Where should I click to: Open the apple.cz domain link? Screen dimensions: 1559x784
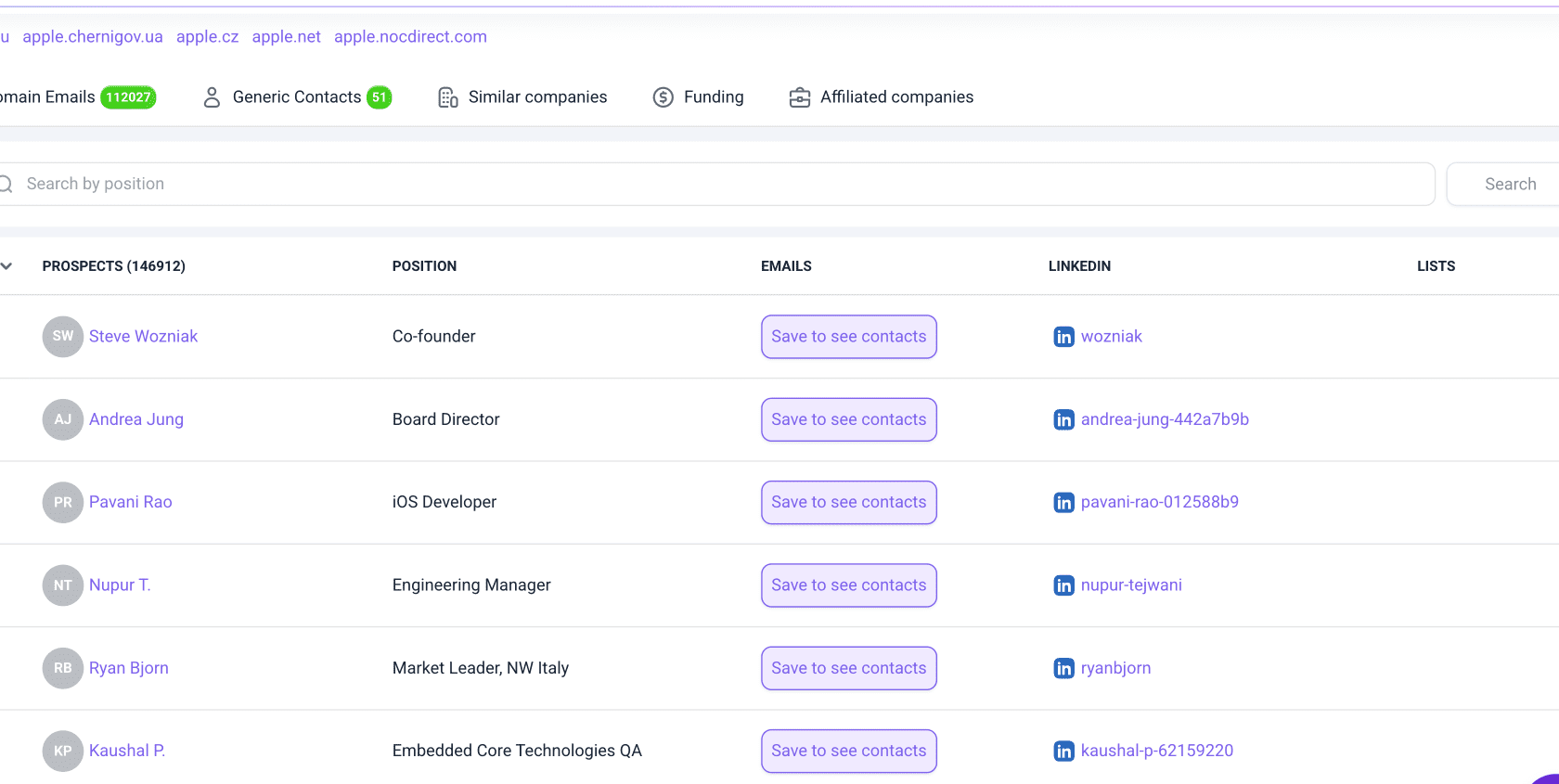point(207,37)
